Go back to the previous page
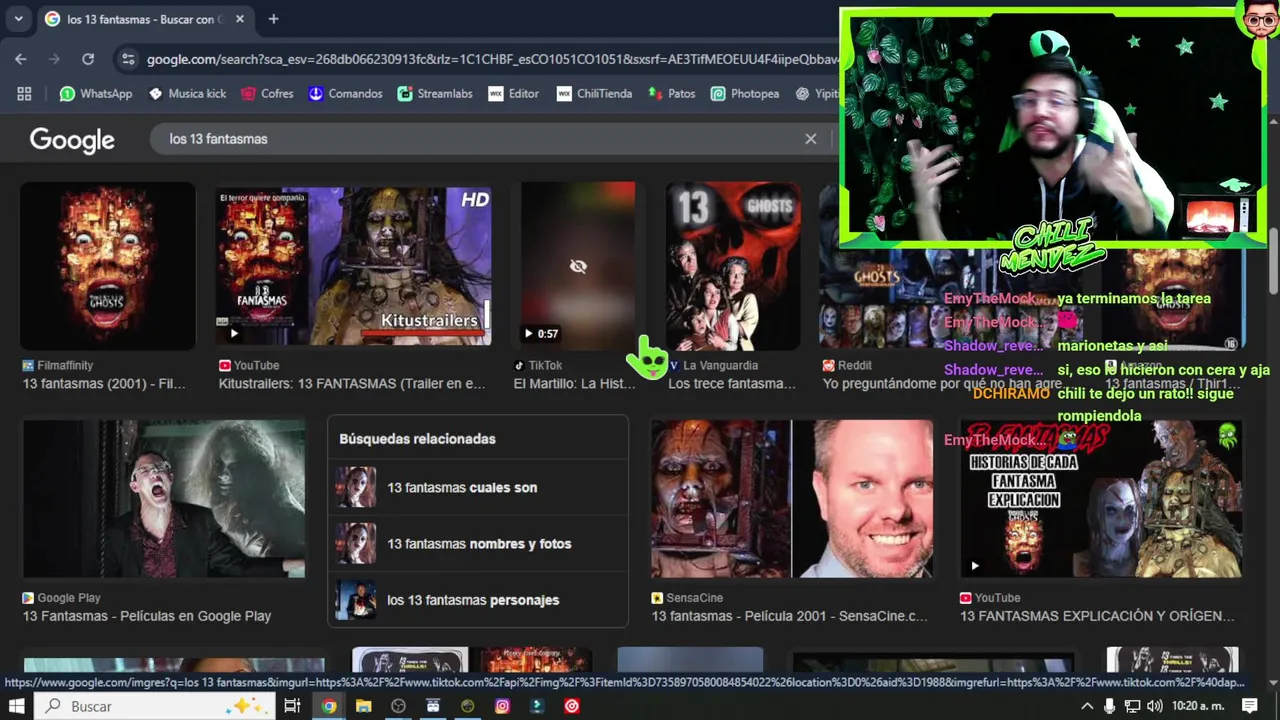This screenshot has width=1280, height=720. pyautogui.click(x=21, y=59)
